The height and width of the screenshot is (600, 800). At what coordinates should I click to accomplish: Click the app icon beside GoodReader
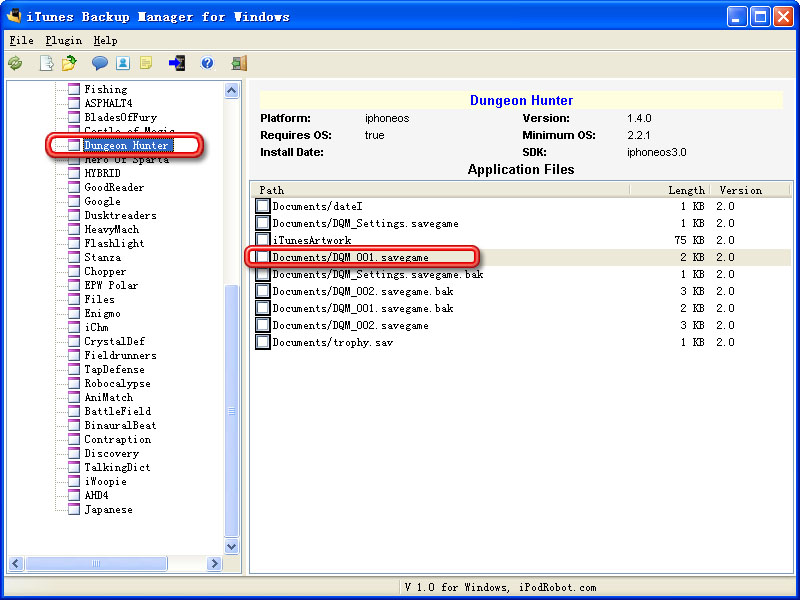[x=74, y=187]
